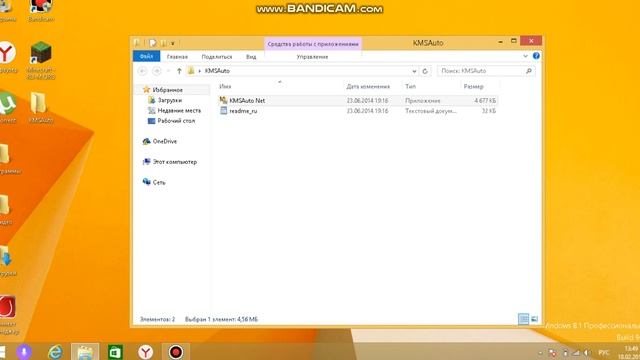
Task: Switch to large icons view in the status bar
Action: tap(534, 319)
